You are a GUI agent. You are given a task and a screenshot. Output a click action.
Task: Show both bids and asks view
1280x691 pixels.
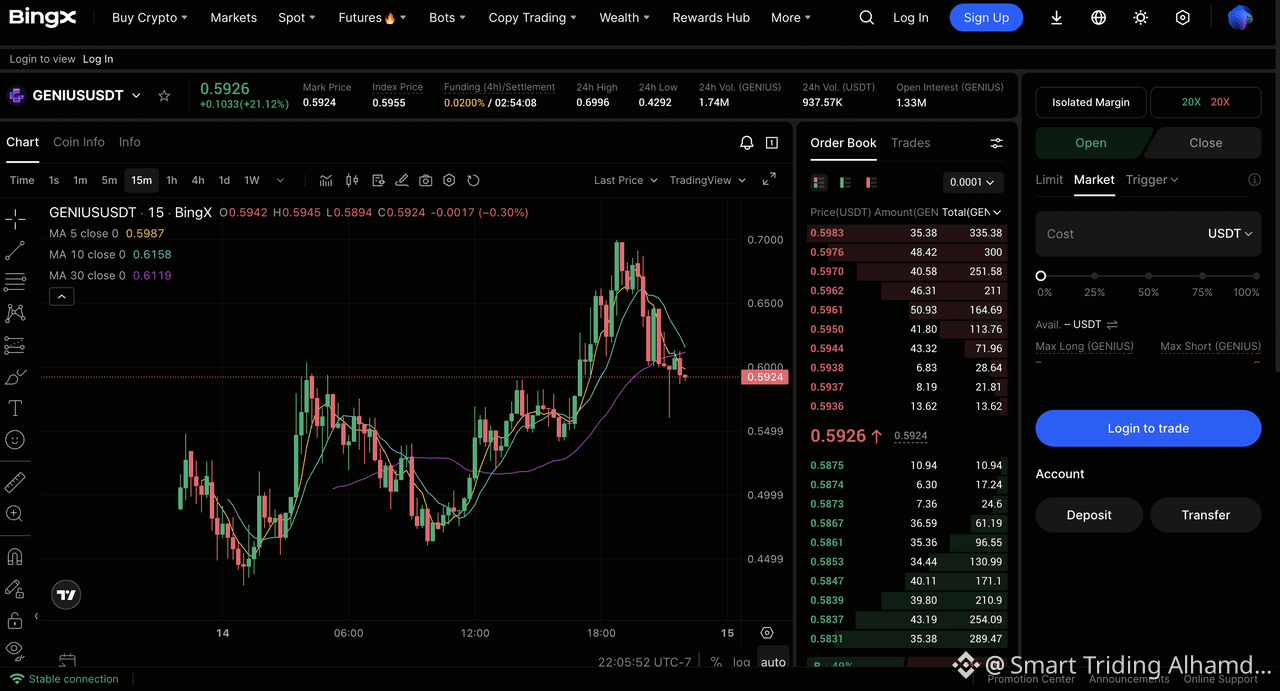click(819, 182)
